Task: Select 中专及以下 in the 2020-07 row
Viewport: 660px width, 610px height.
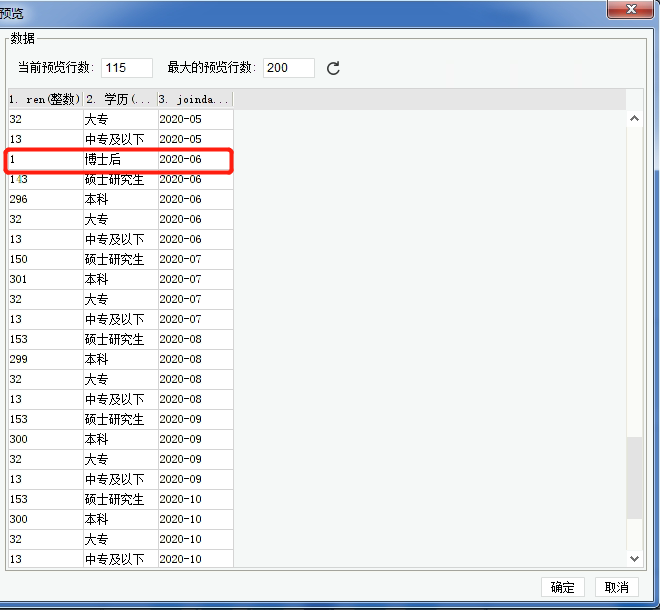Action: click(121, 319)
